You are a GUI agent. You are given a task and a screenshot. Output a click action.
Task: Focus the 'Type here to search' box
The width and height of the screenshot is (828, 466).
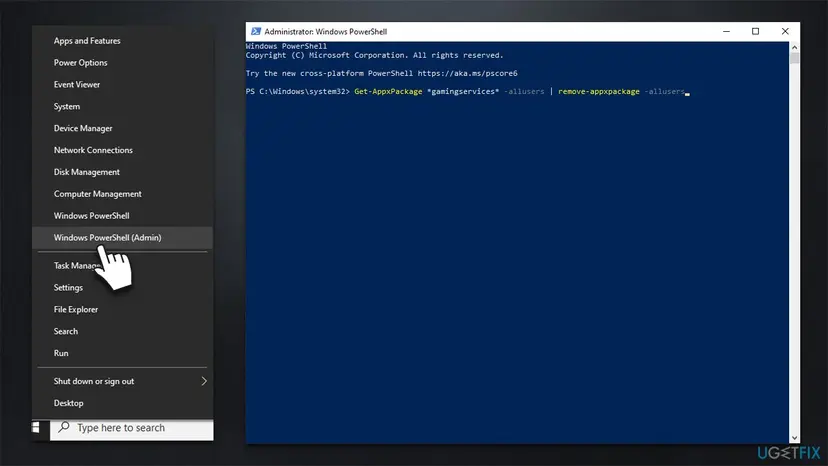coord(132,430)
